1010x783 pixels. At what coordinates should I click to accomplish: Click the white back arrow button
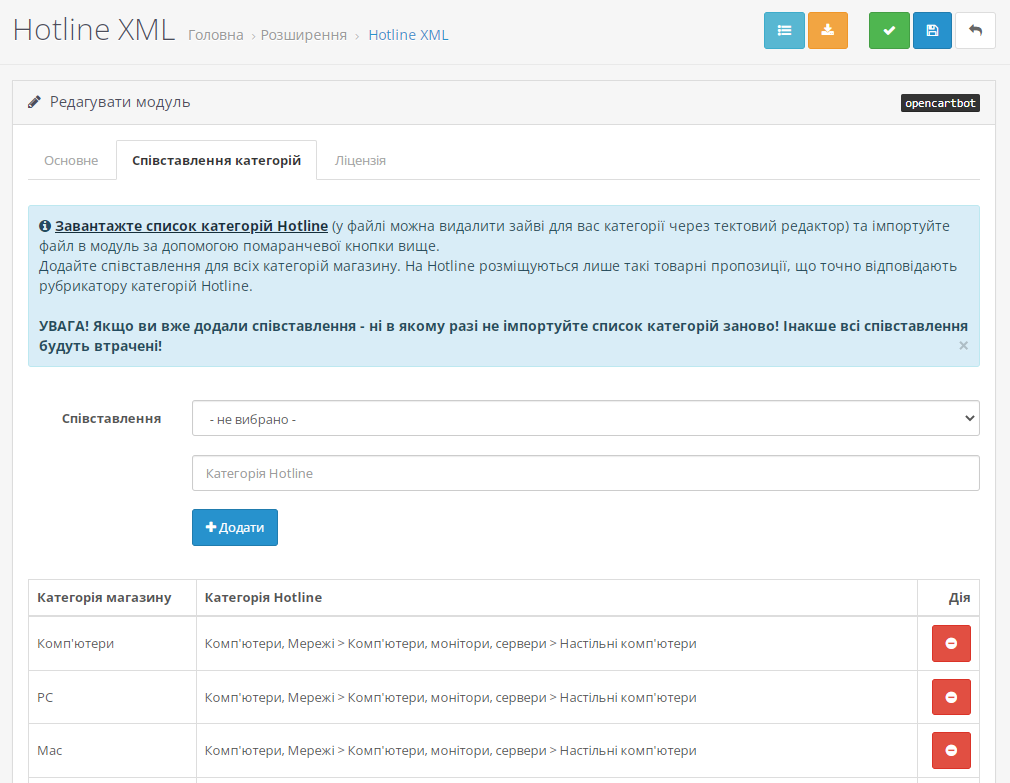pos(975,30)
